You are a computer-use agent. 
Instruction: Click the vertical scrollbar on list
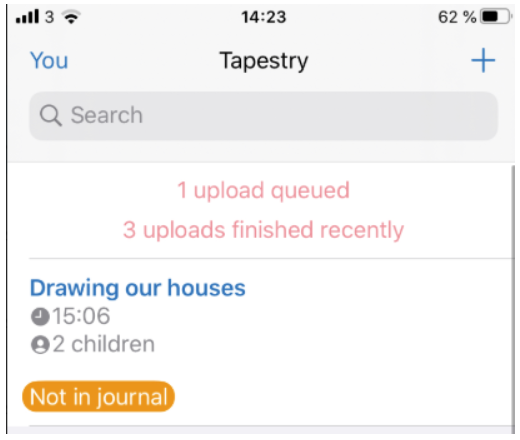[513, 296]
